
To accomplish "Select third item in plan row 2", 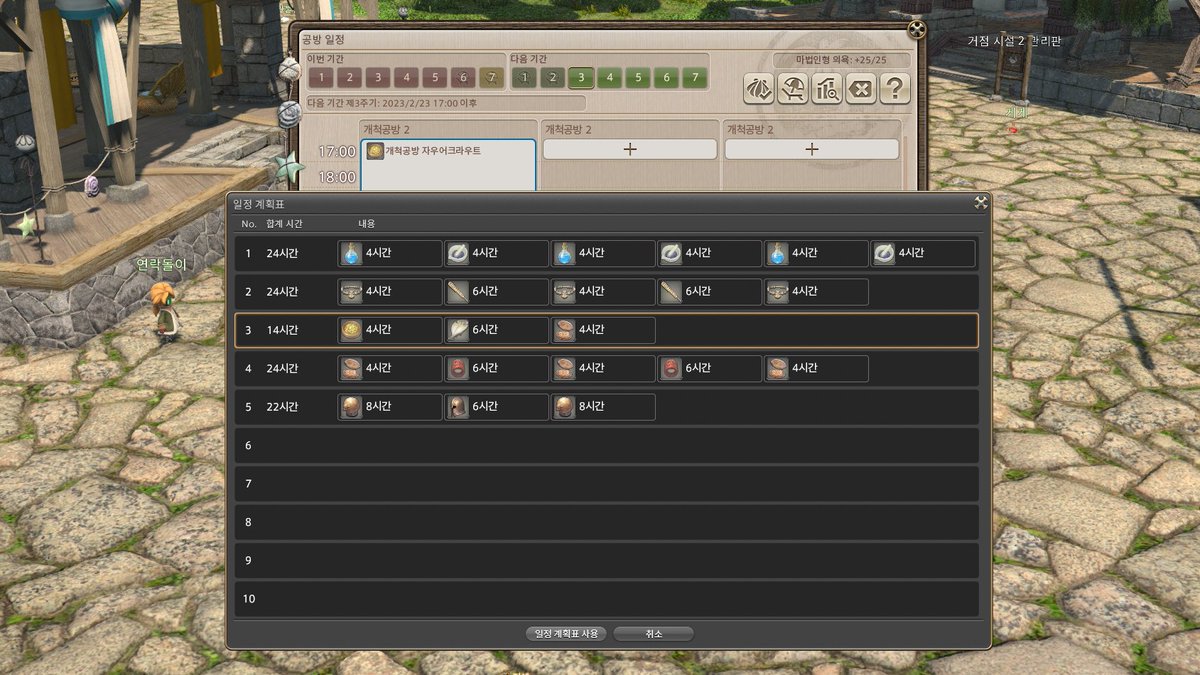I will [x=603, y=291].
